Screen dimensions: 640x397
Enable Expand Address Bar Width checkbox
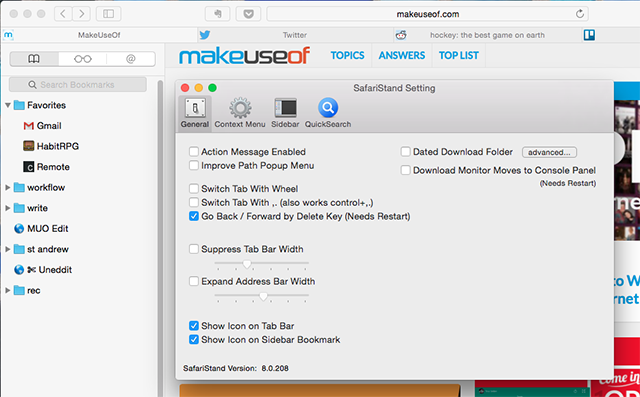click(194, 282)
